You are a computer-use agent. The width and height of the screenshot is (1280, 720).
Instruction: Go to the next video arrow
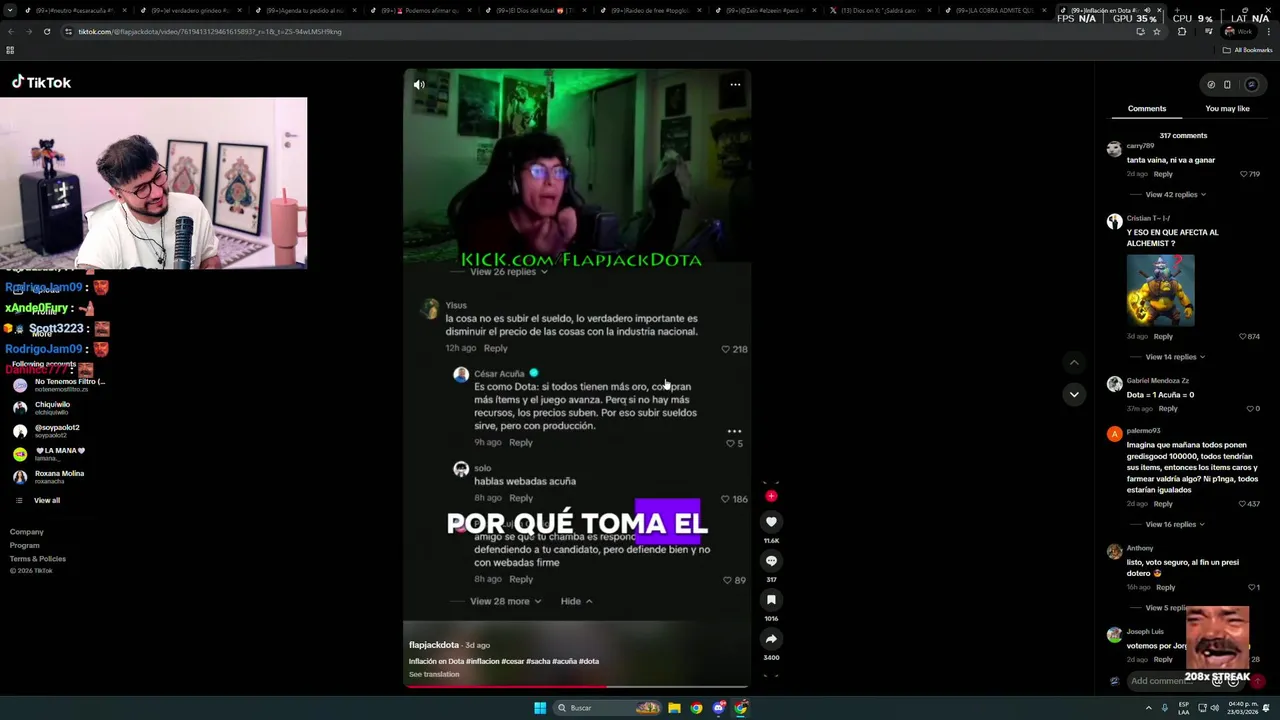click(x=1074, y=394)
